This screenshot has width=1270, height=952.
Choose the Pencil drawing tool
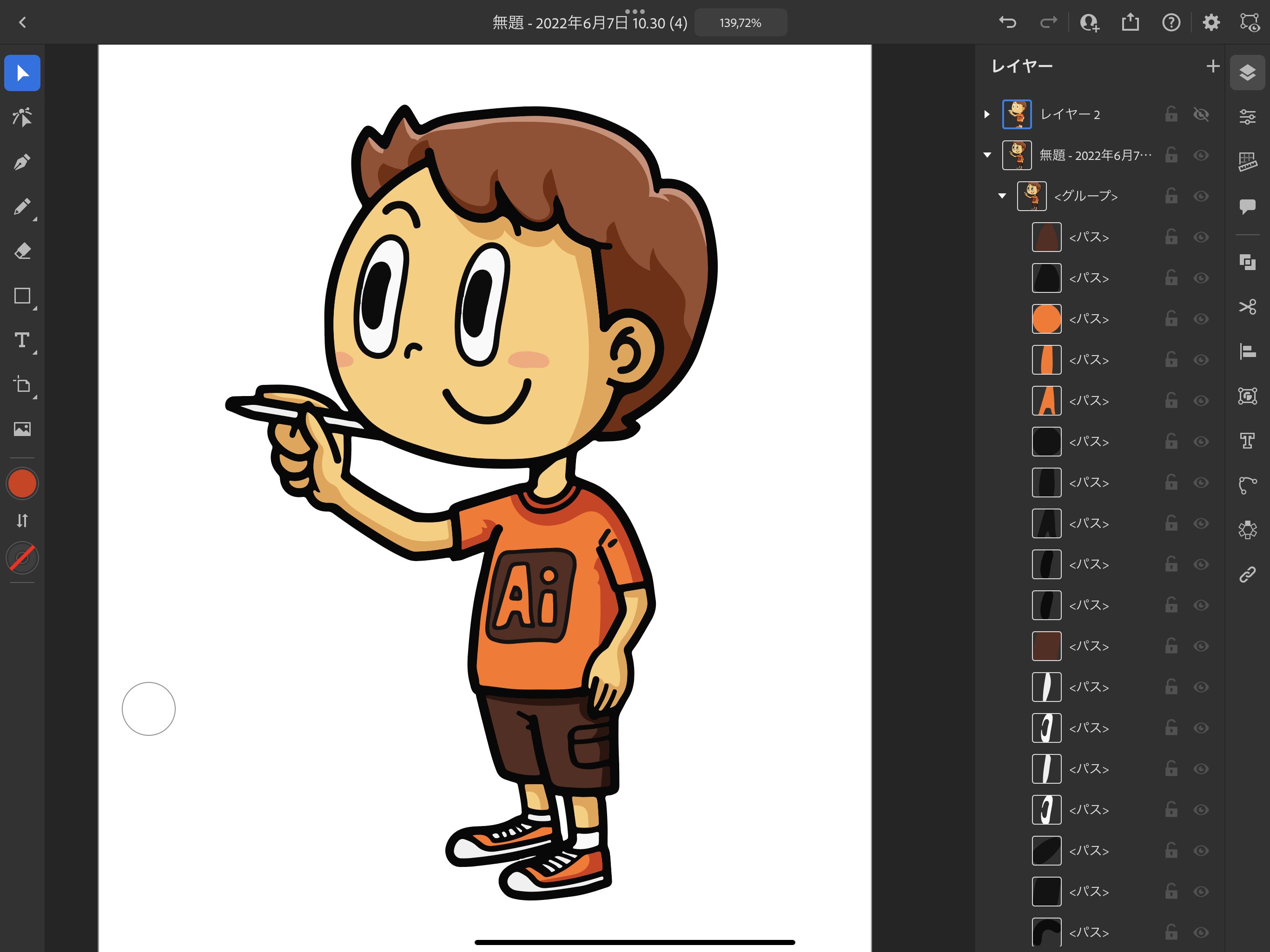tap(22, 207)
